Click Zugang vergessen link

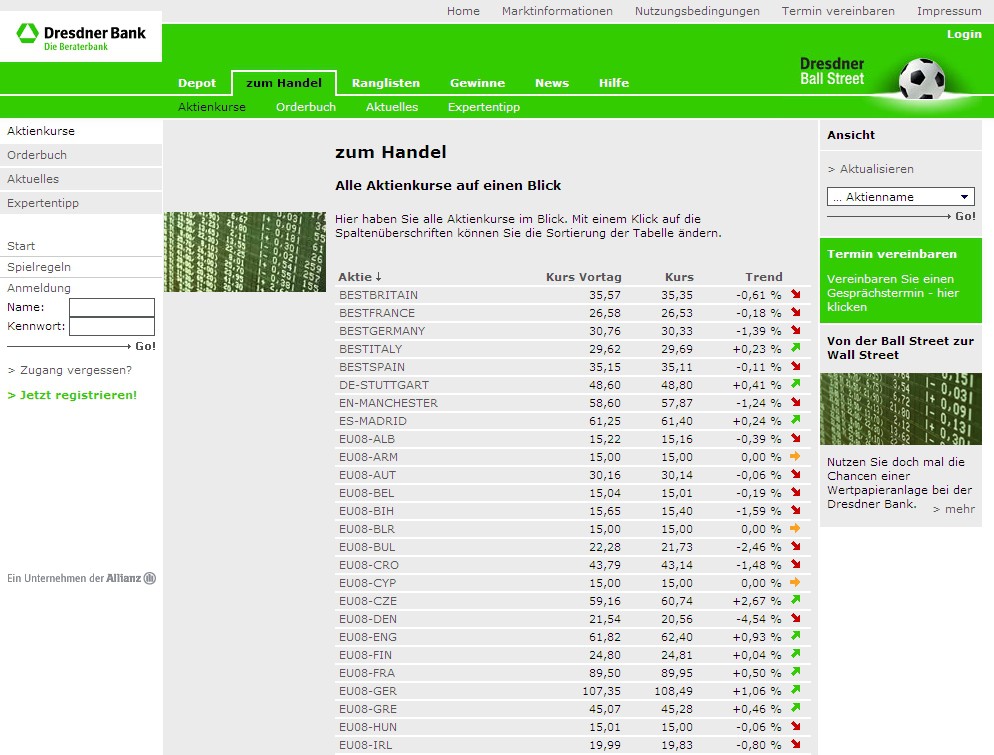(70, 370)
